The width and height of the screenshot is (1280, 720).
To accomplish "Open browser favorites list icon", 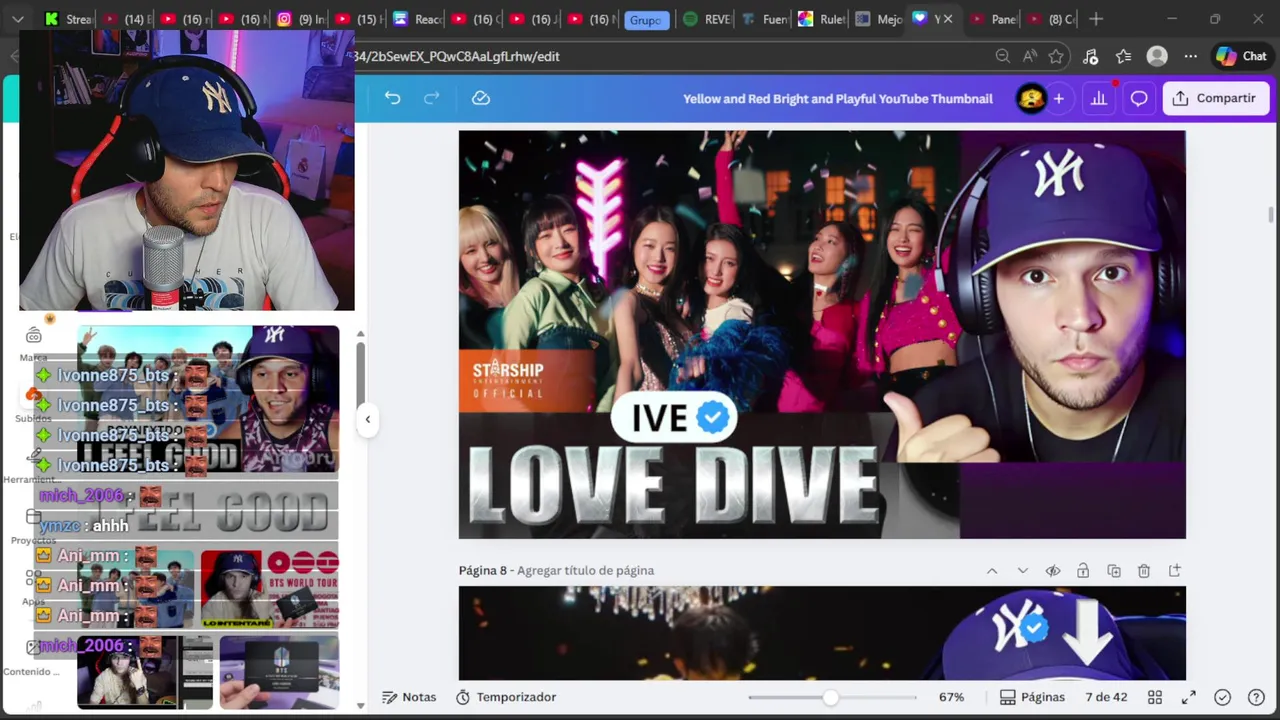I will [1124, 57].
